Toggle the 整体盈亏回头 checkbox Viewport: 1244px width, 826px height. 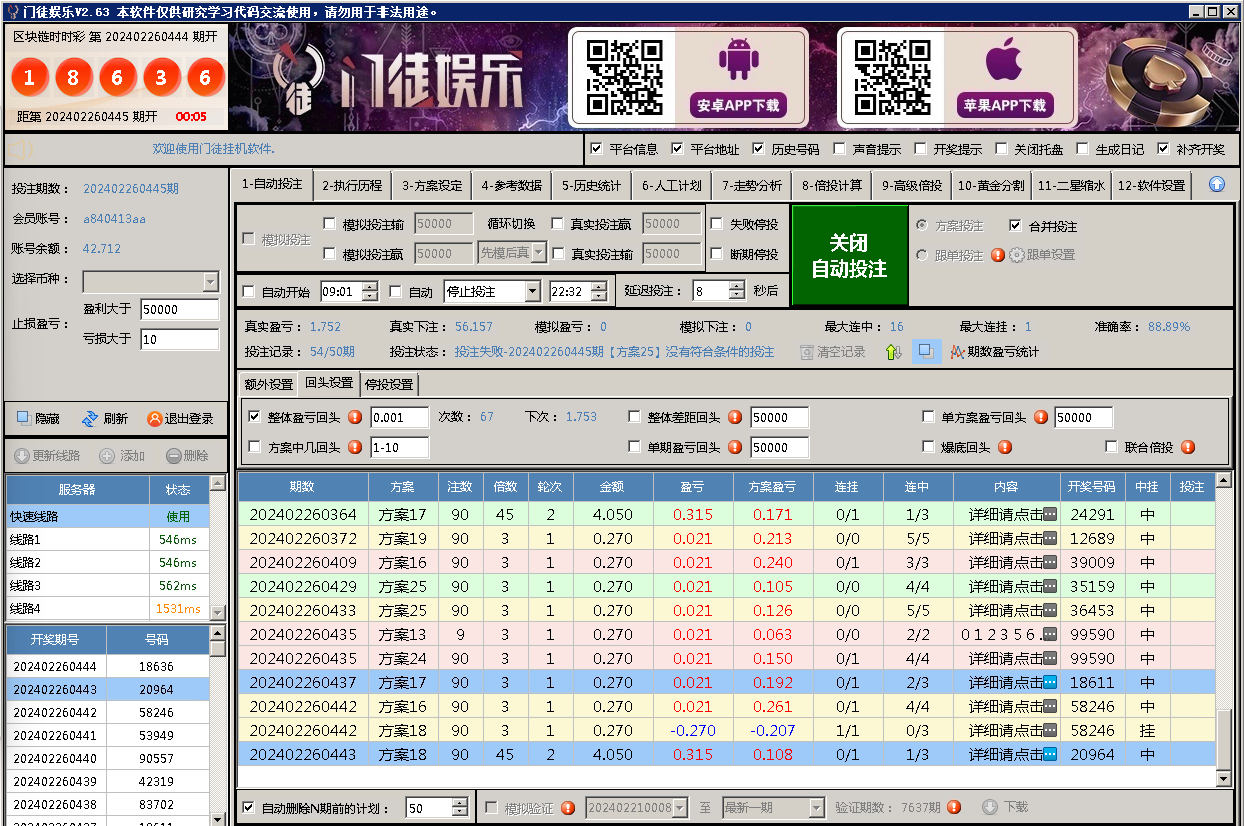click(254, 418)
